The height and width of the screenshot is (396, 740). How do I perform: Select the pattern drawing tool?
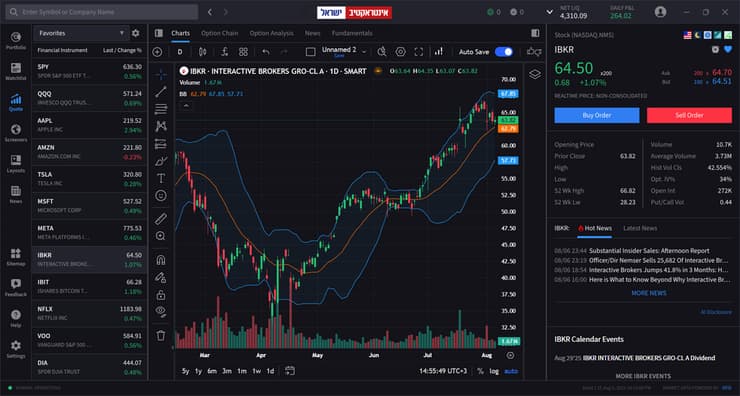tap(161, 126)
